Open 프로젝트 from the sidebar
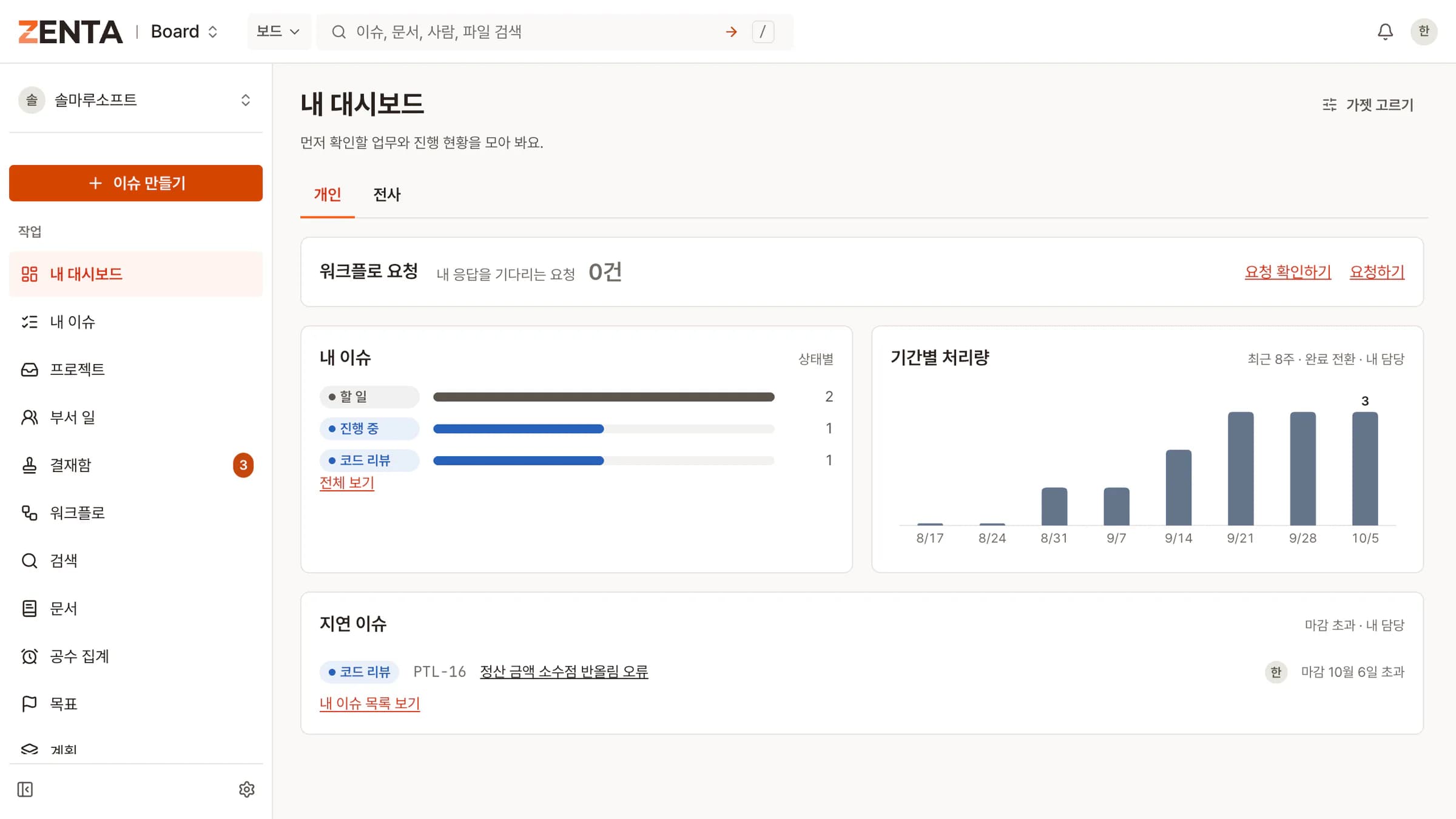The height and width of the screenshot is (819, 1456). point(136,369)
